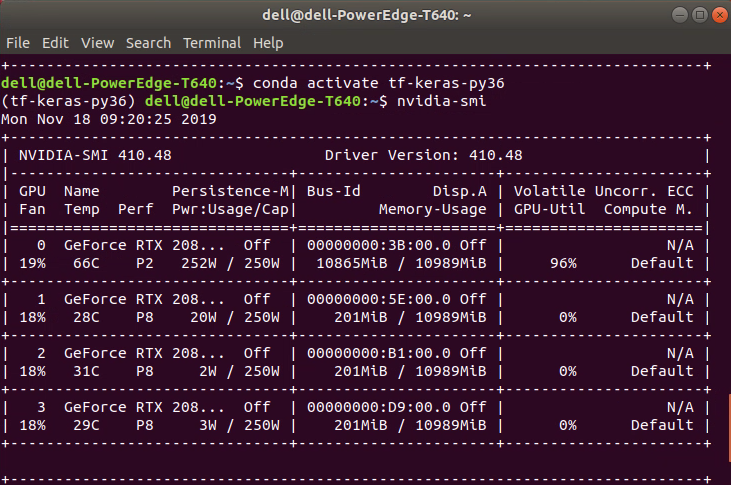Click the terminal scrollbar handle

pos(729,428)
